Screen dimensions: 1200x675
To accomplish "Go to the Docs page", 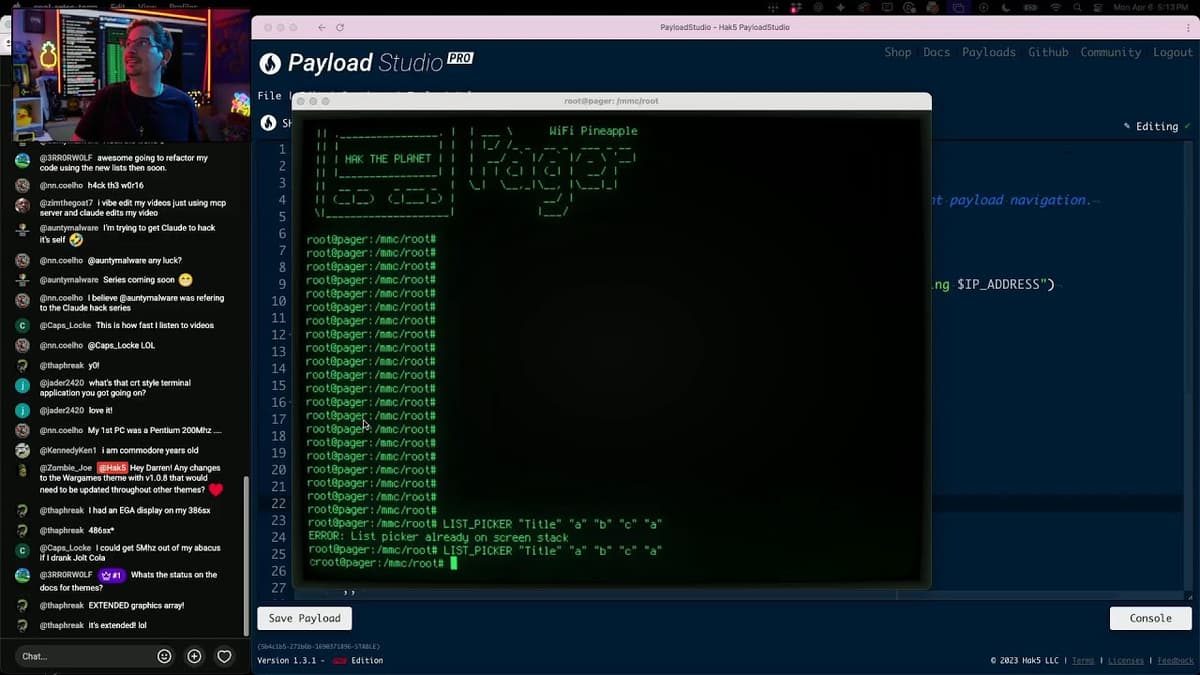I will tap(936, 52).
